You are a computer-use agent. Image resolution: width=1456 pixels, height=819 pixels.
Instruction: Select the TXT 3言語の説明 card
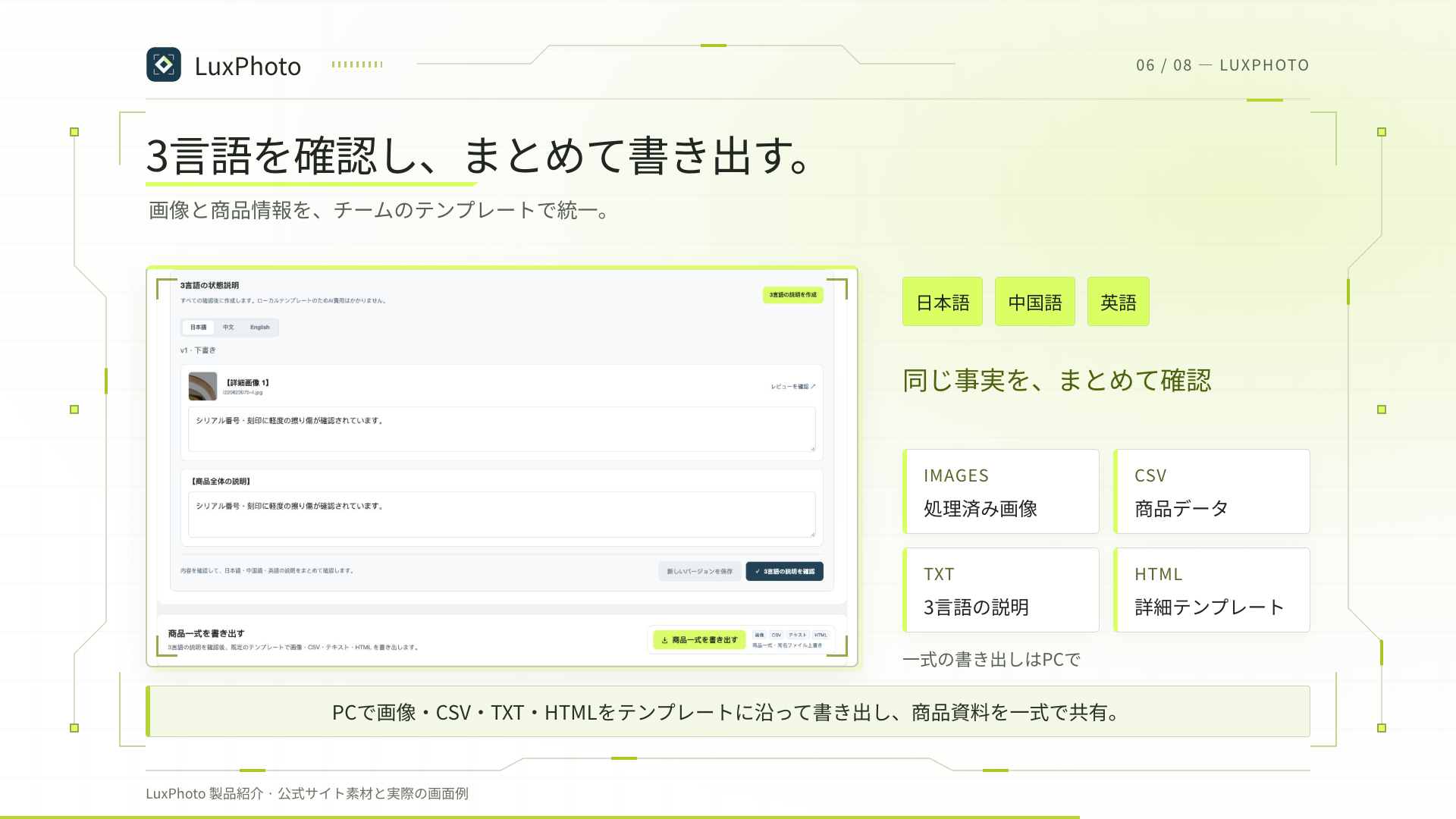(x=1001, y=590)
